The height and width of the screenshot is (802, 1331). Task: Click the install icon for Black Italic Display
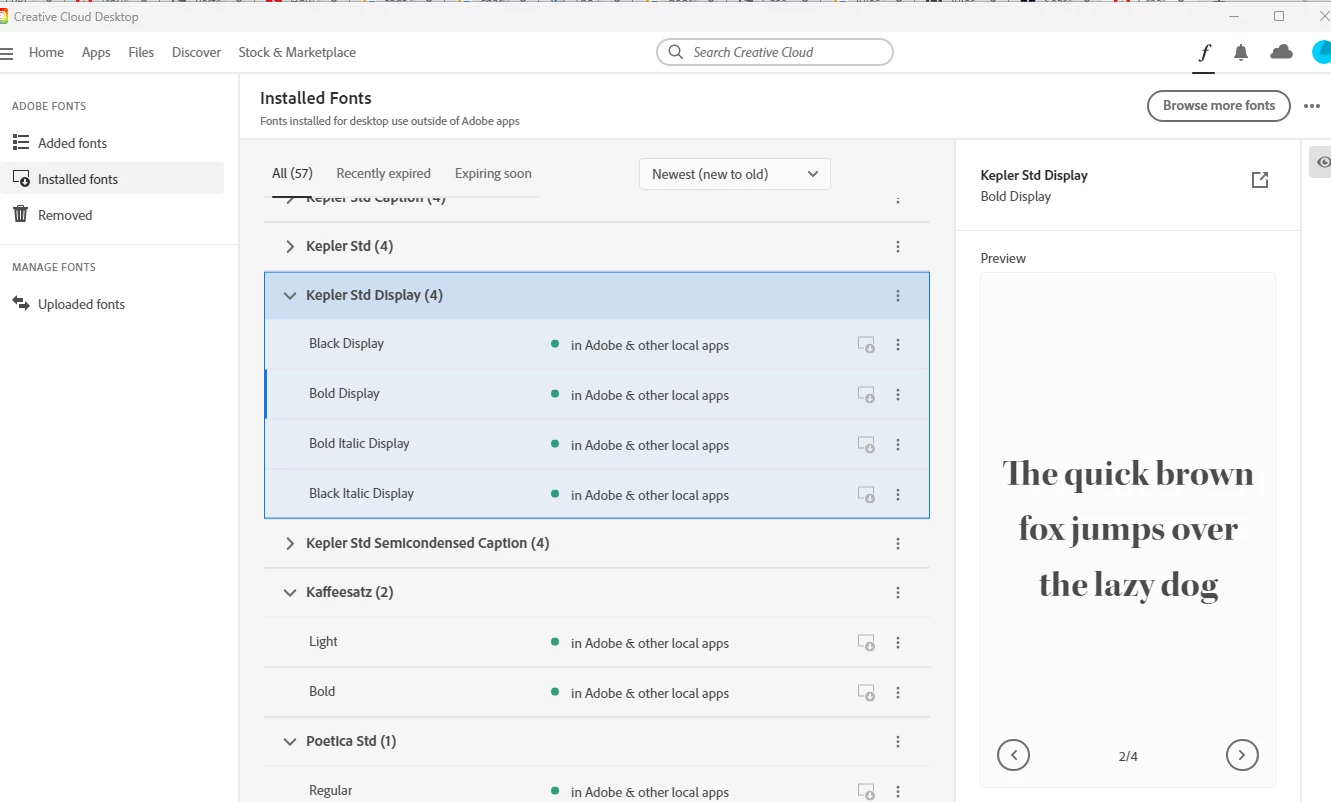866,495
